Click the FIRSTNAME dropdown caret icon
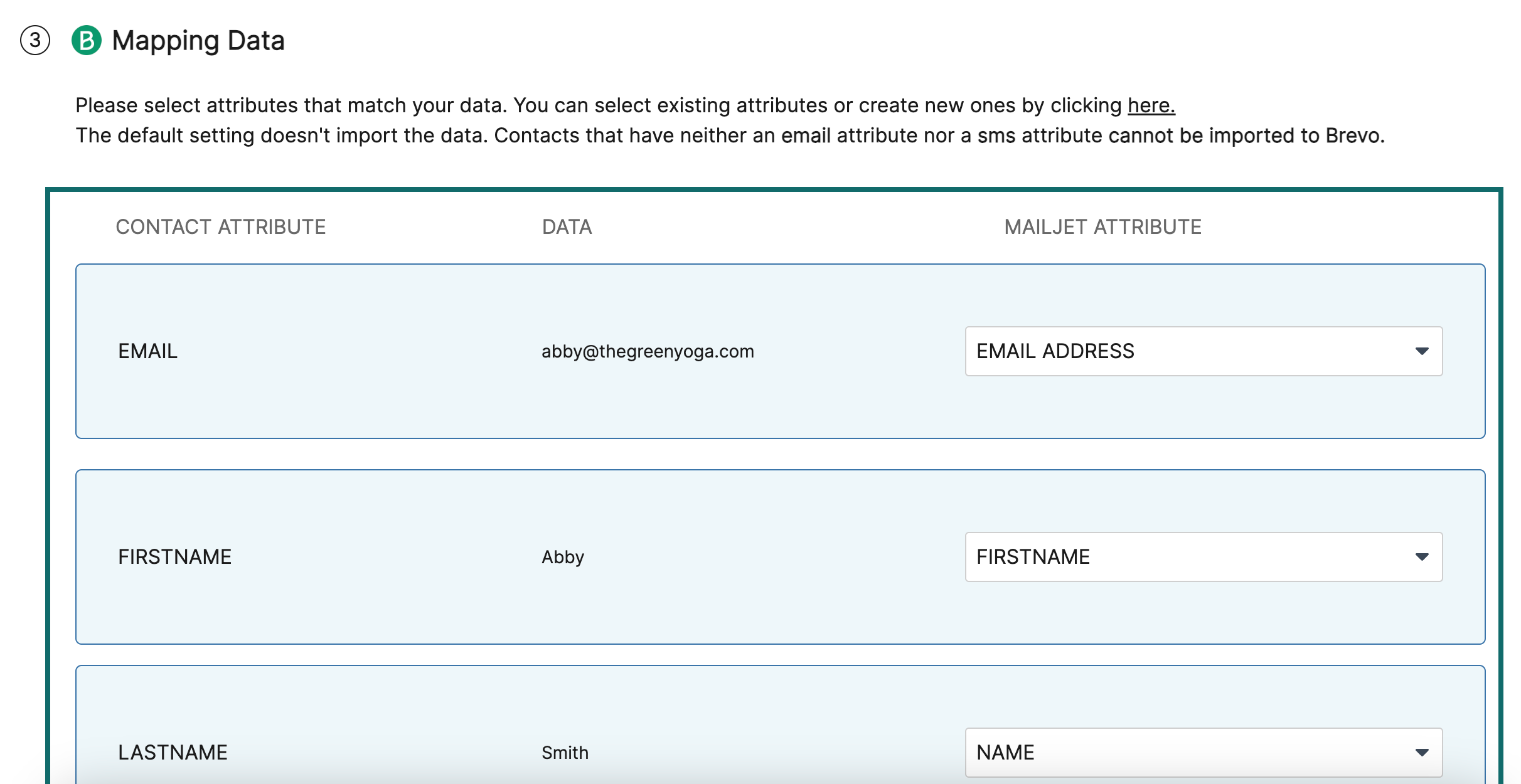 tap(1422, 557)
